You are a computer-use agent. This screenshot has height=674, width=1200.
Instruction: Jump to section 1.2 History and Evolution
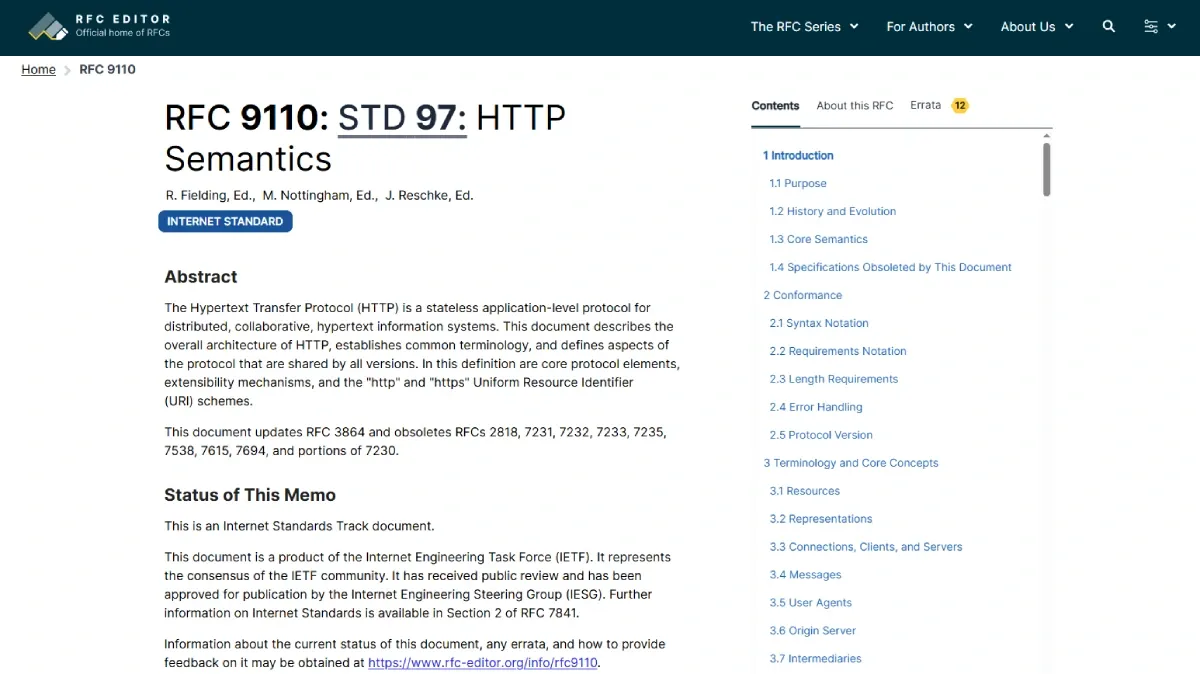point(832,212)
